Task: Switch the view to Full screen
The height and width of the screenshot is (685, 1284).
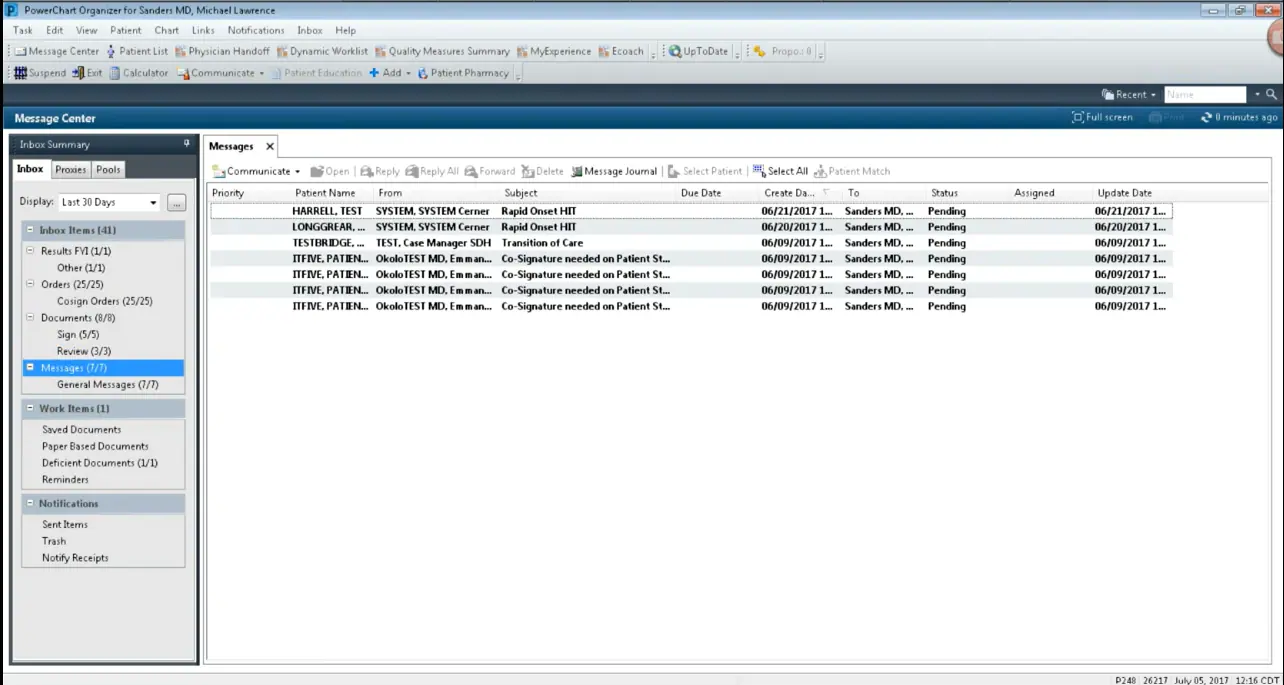Action: point(1101,117)
